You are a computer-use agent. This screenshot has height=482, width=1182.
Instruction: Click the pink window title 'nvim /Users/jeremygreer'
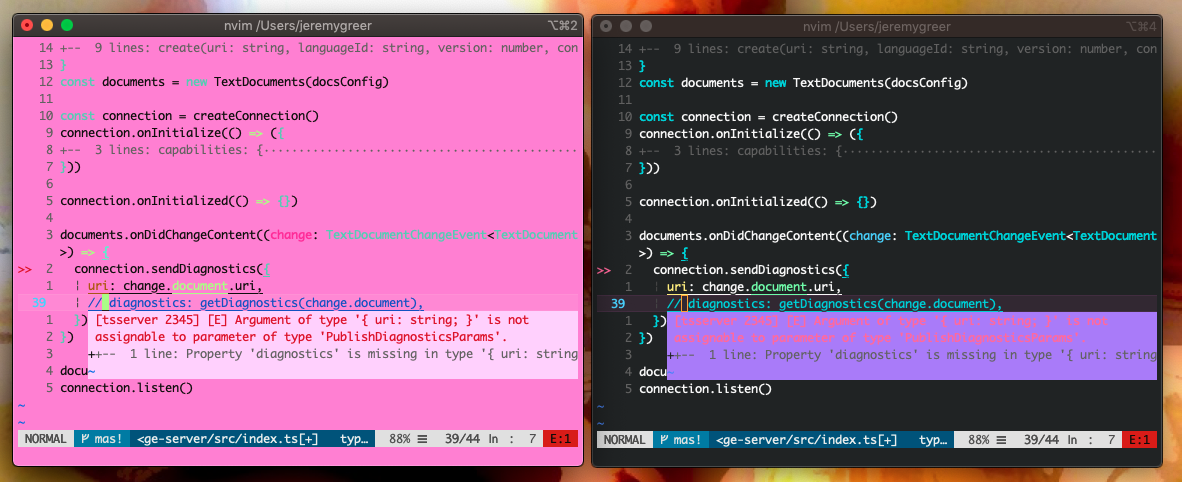(299, 26)
